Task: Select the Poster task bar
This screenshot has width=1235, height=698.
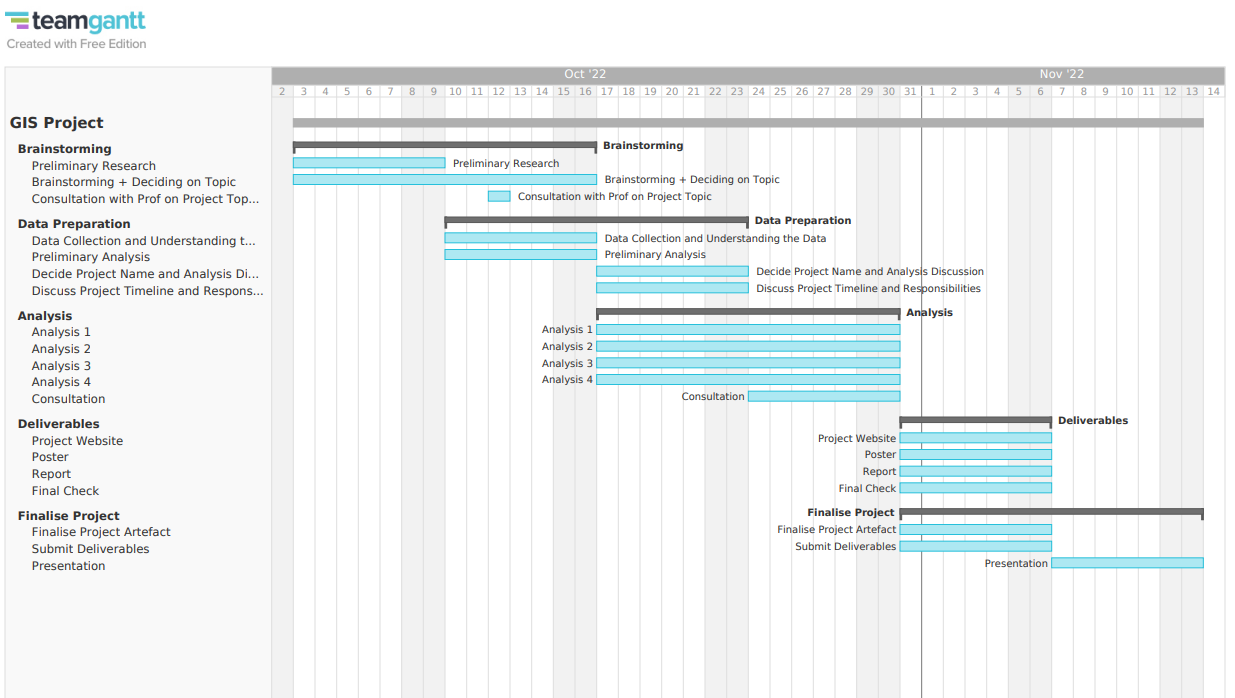Action: pos(975,454)
